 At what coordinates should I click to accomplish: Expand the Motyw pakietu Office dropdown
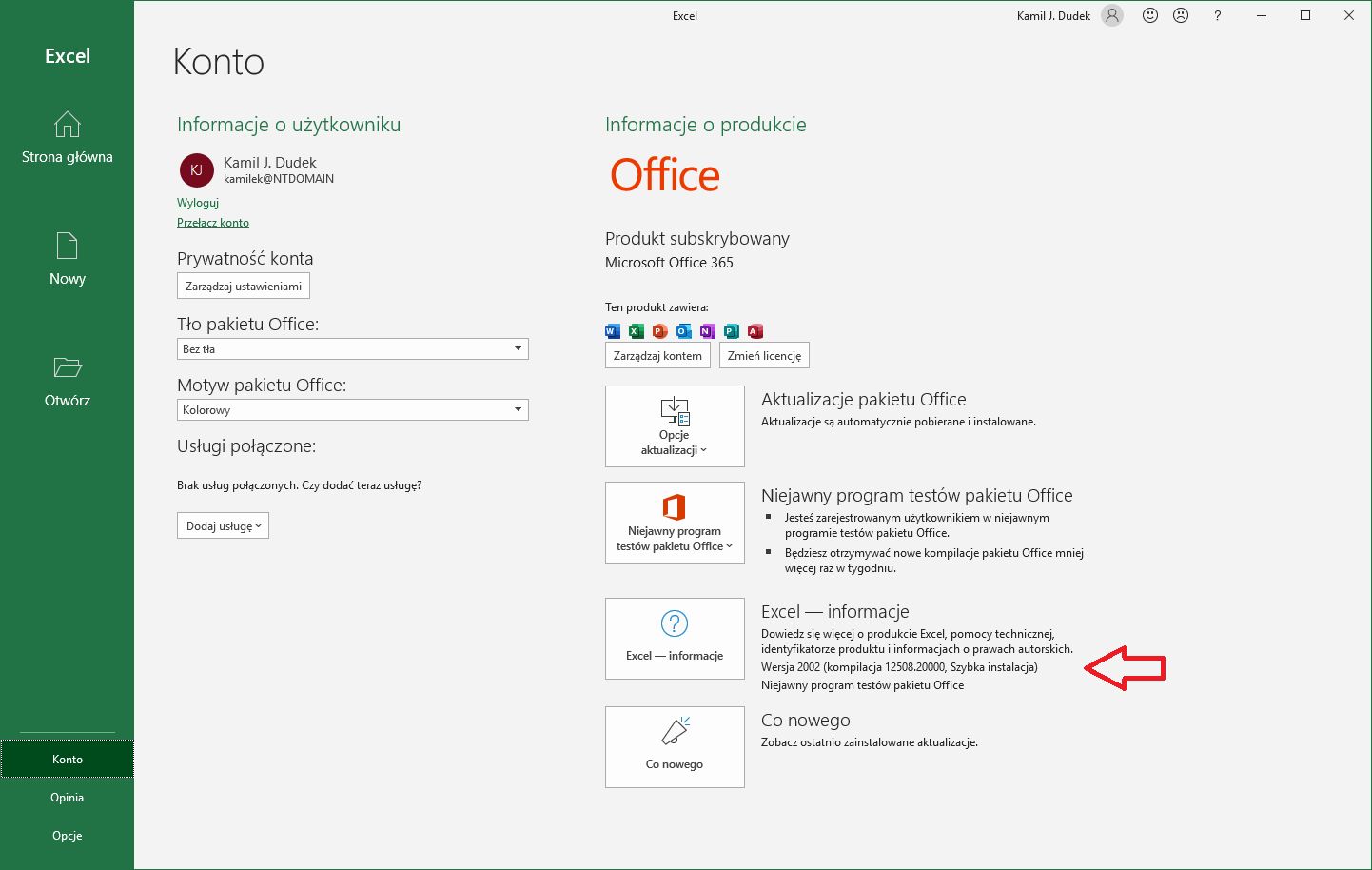click(x=517, y=409)
